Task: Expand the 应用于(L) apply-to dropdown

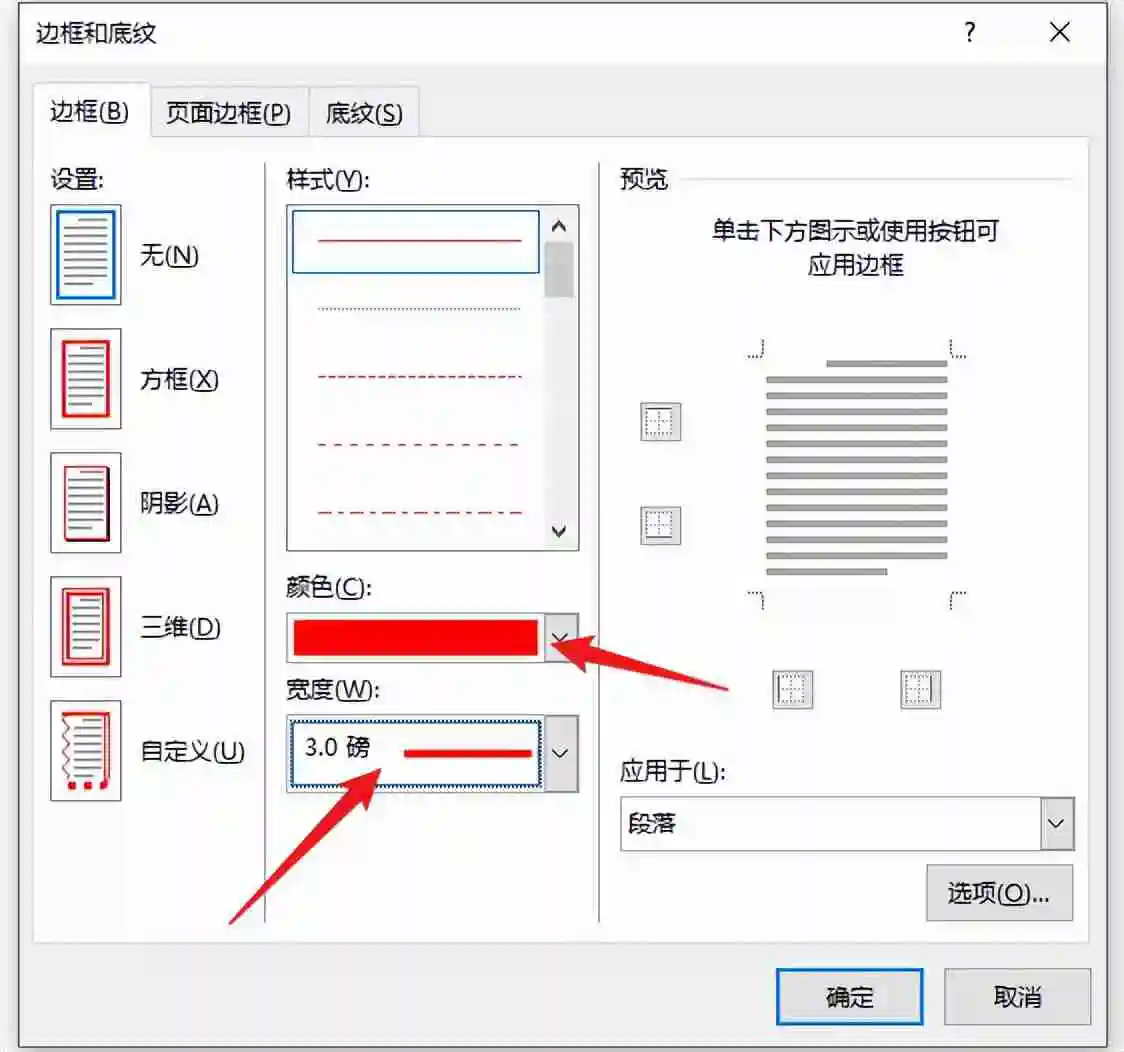Action: coord(1057,823)
